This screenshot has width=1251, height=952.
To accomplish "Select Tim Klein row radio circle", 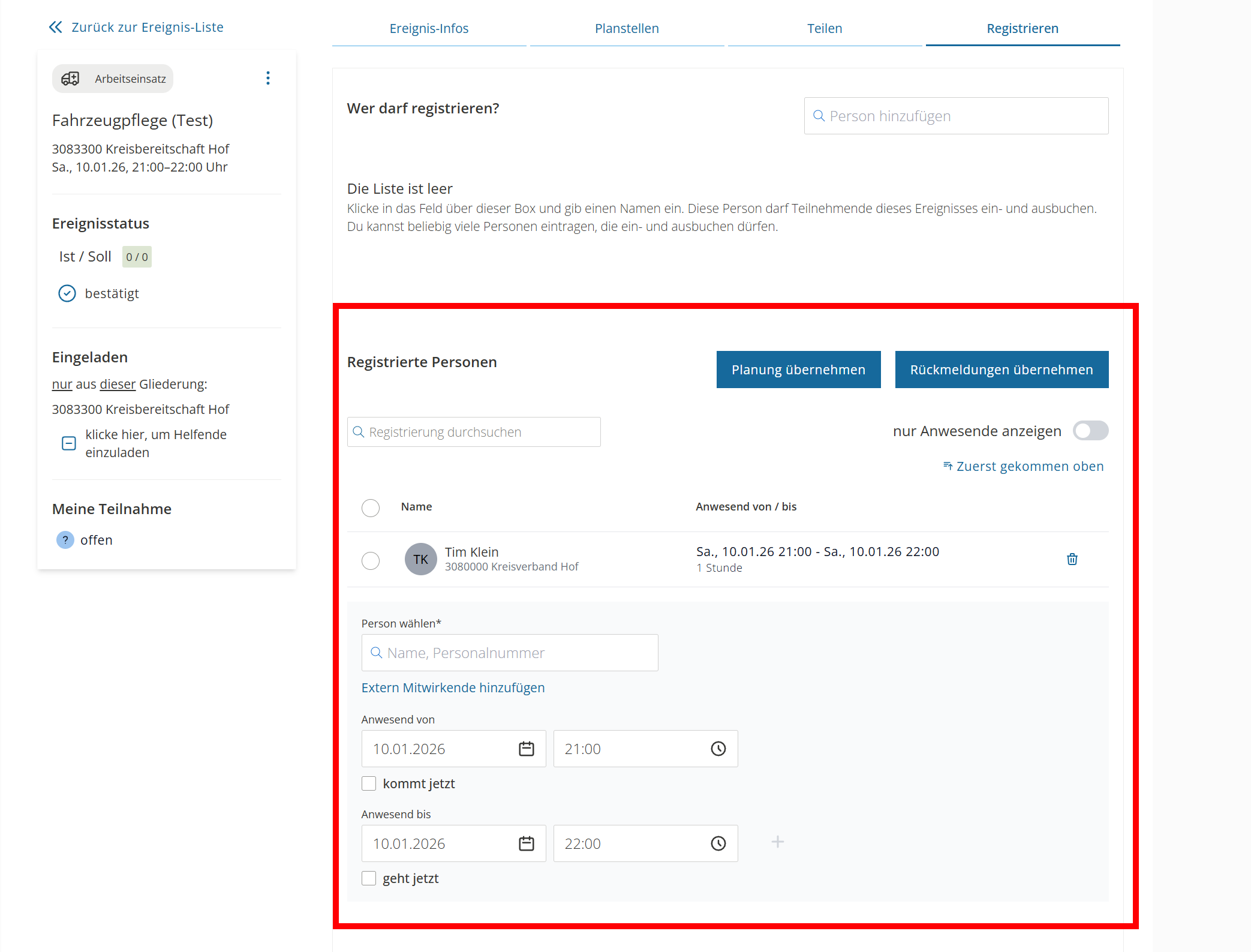I will (371, 560).
